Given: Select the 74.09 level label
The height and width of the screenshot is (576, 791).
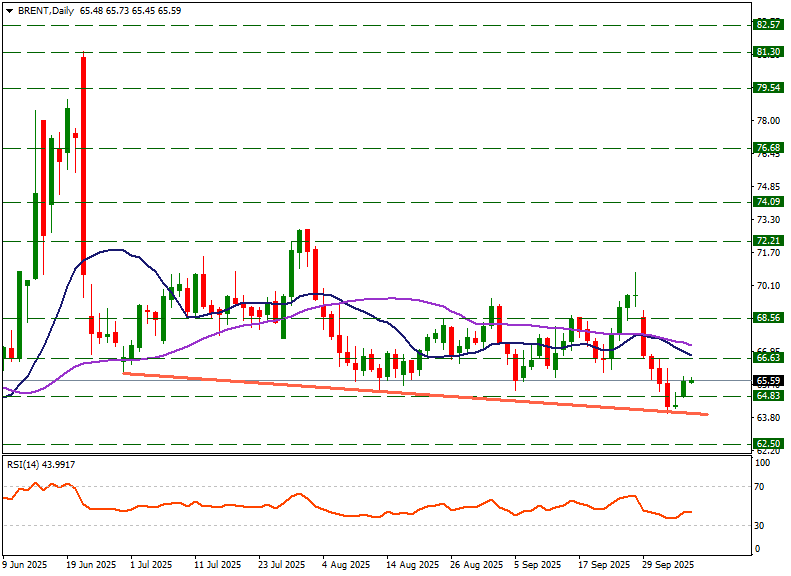Looking at the screenshot, I should [767, 201].
